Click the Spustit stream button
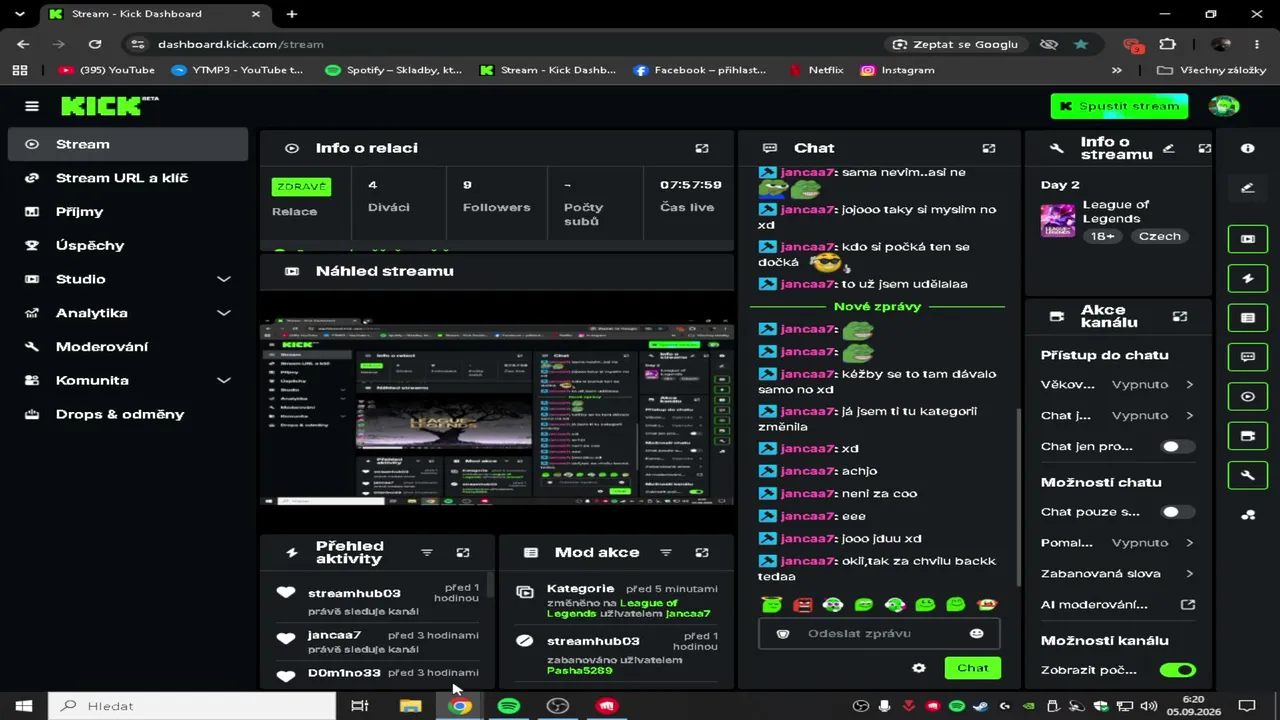The height and width of the screenshot is (720, 1280). click(x=1119, y=106)
